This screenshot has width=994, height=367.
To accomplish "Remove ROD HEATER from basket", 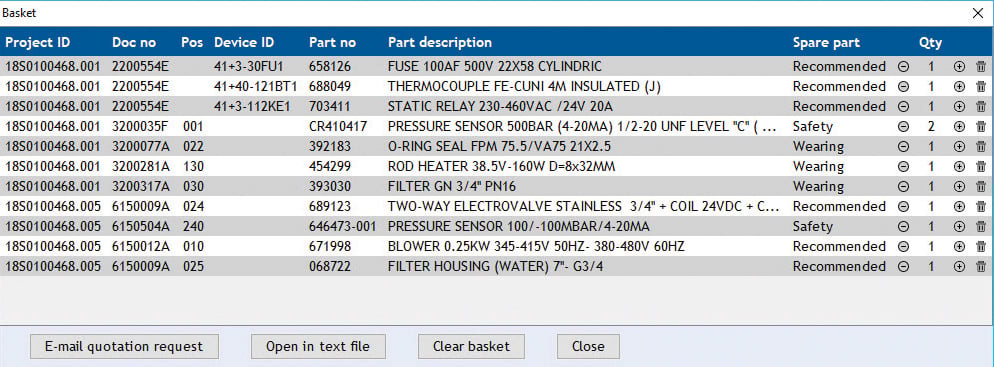I will pos(981,167).
